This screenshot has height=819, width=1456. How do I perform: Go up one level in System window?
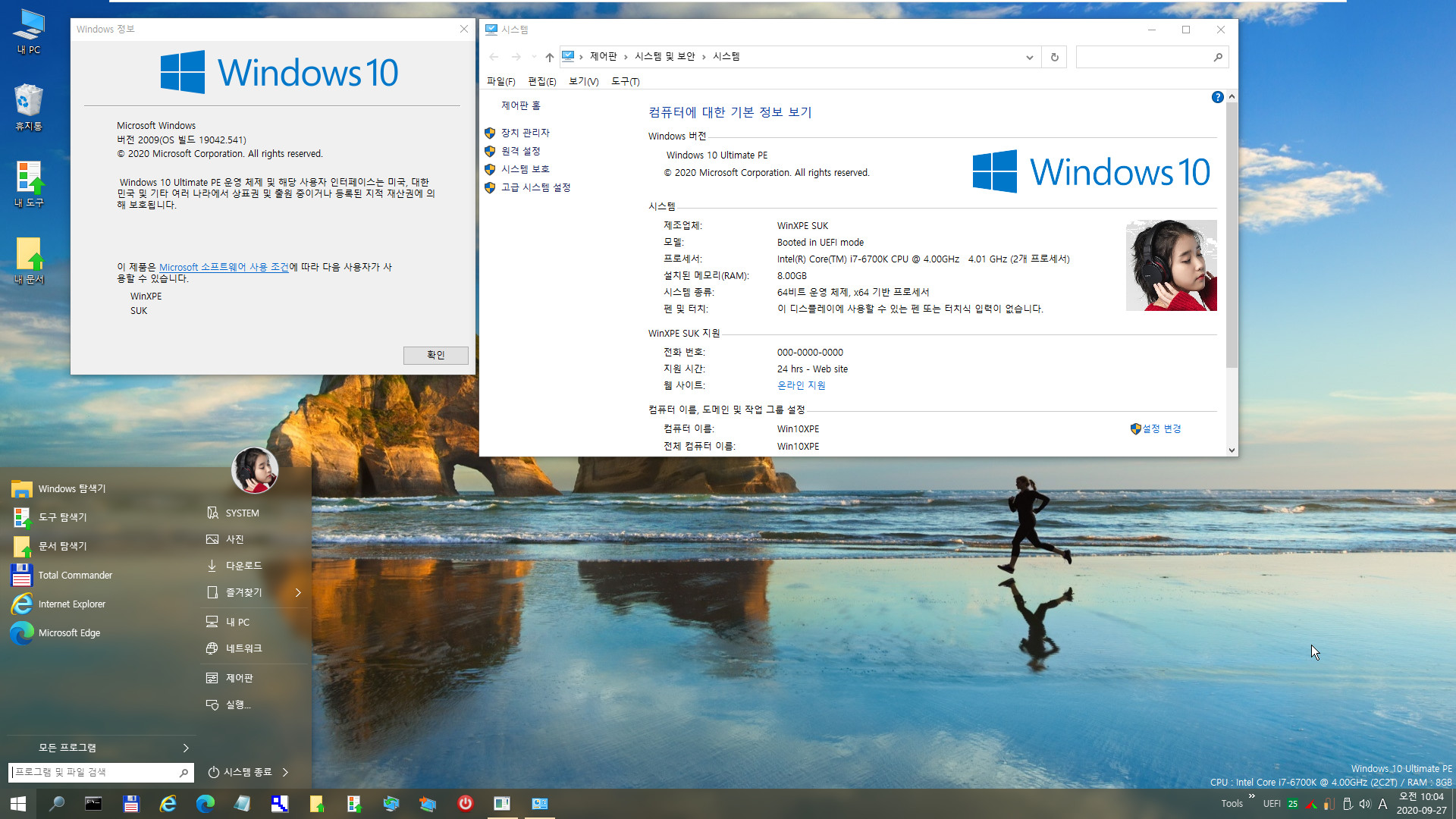tap(549, 57)
